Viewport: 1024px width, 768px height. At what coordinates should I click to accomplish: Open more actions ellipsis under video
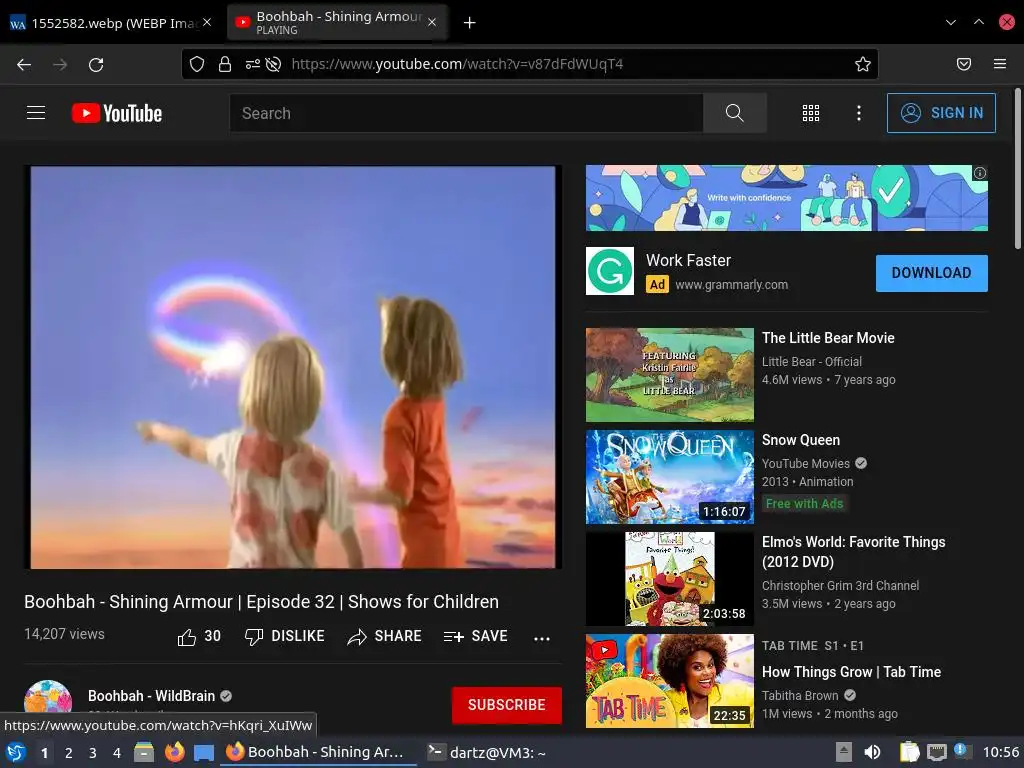coord(541,638)
